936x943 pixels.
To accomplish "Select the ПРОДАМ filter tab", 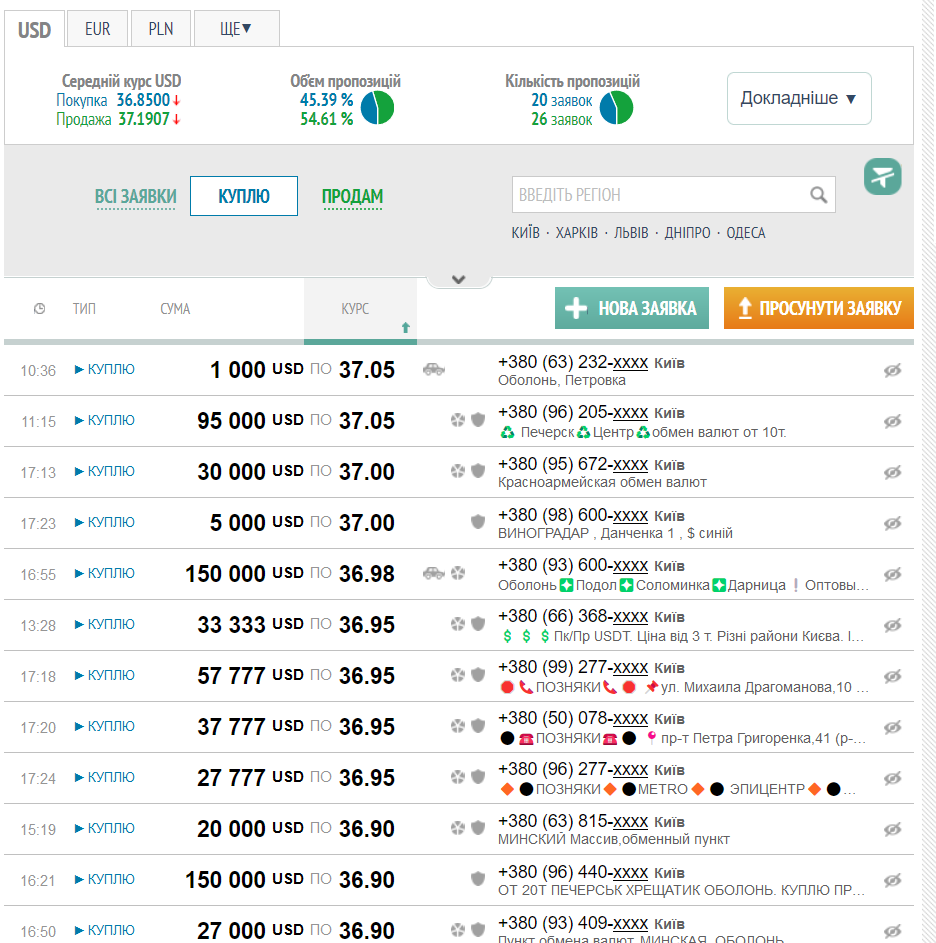I will pos(352,197).
